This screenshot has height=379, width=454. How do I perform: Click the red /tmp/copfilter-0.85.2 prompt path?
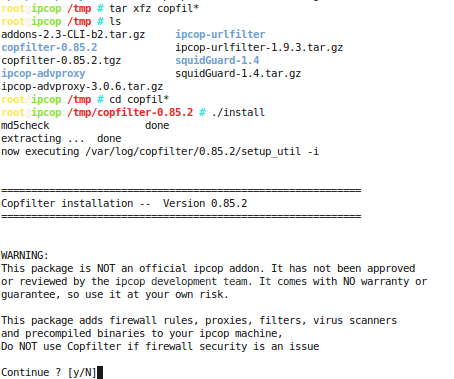pos(130,112)
